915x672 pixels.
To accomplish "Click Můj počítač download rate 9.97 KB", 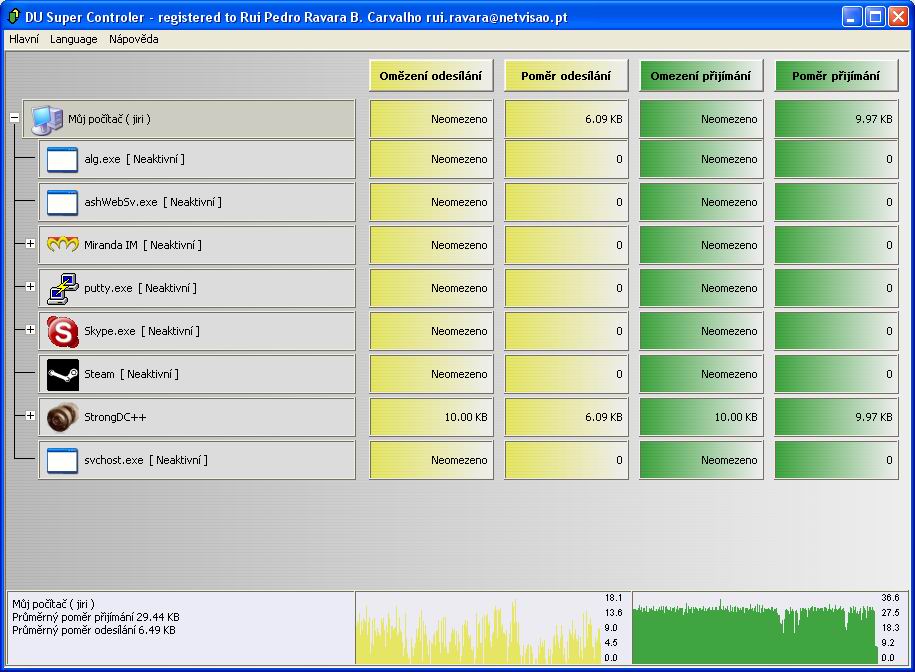I will click(x=836, y=119).
